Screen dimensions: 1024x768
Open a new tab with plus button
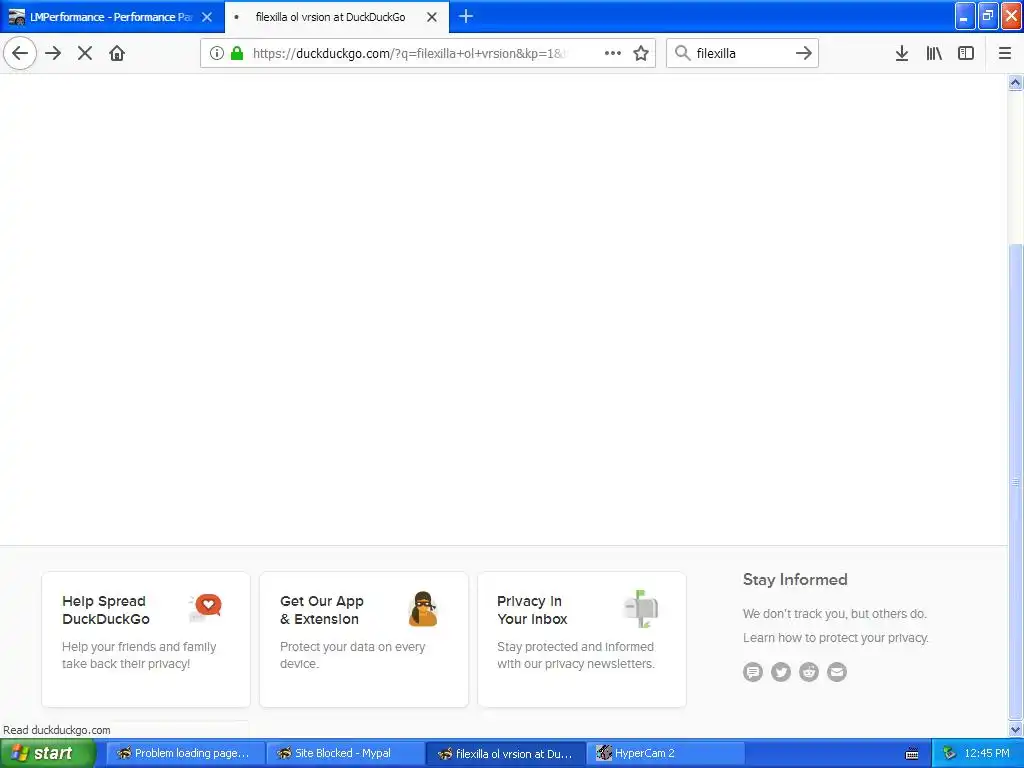pos(466,16)
